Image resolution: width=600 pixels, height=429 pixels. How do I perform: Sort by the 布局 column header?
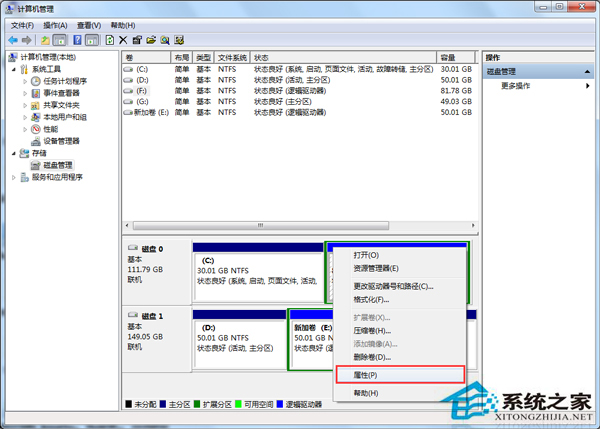coord(182,58)
